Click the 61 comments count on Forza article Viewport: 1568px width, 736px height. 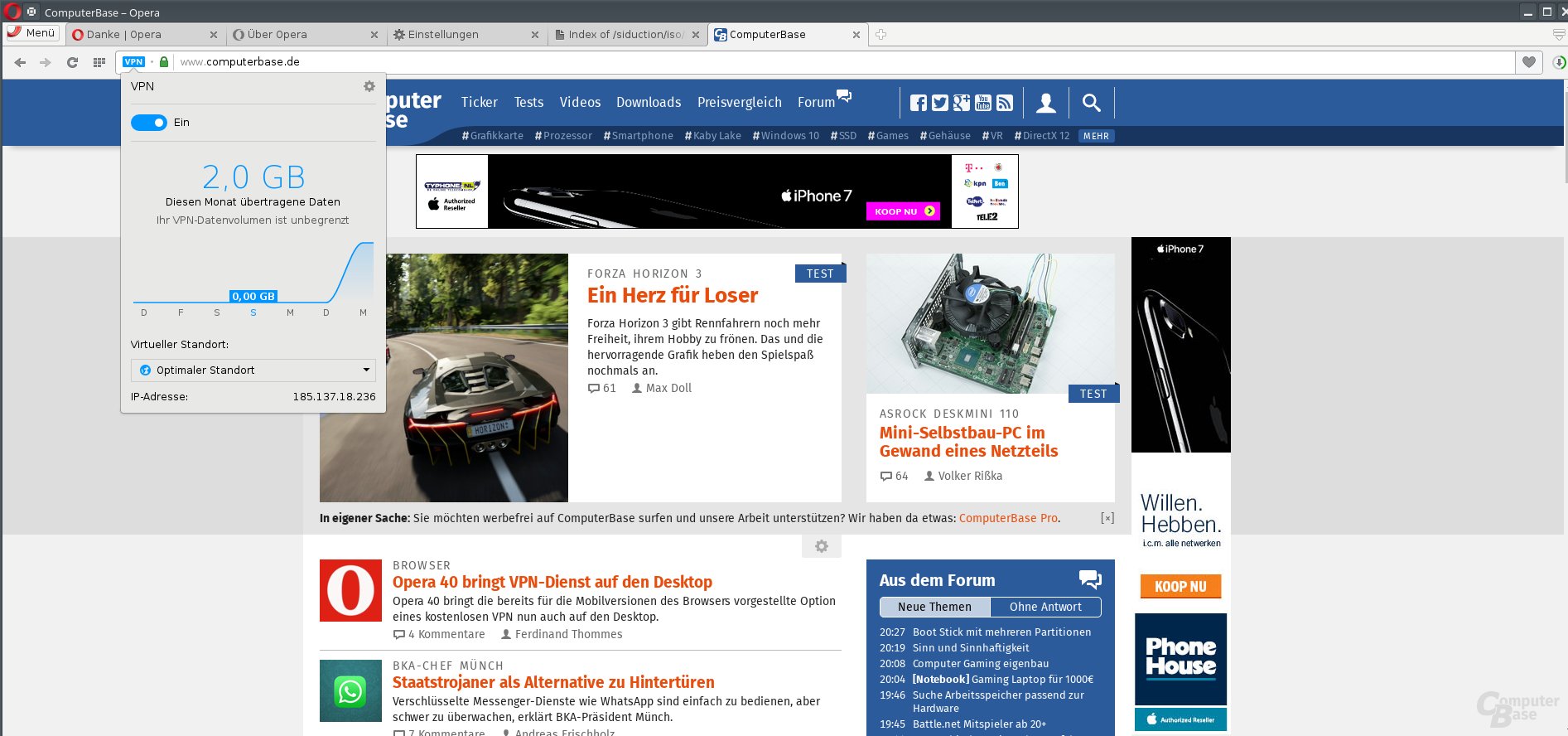(x=602, y=388)
